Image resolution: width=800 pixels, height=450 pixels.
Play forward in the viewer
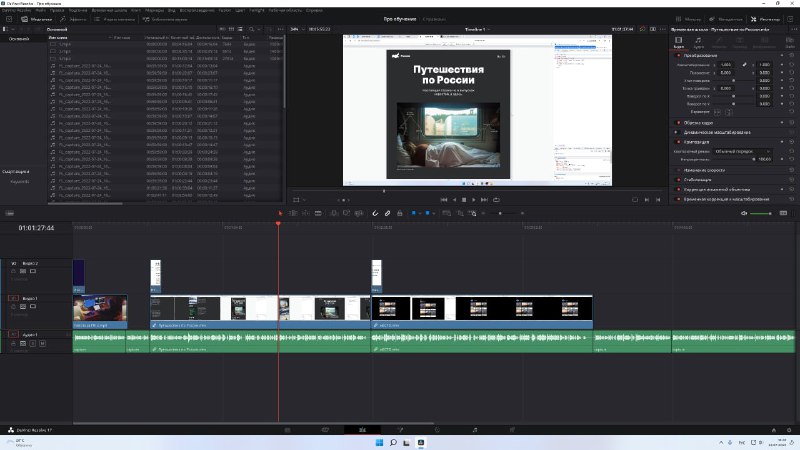pos(474,199)
